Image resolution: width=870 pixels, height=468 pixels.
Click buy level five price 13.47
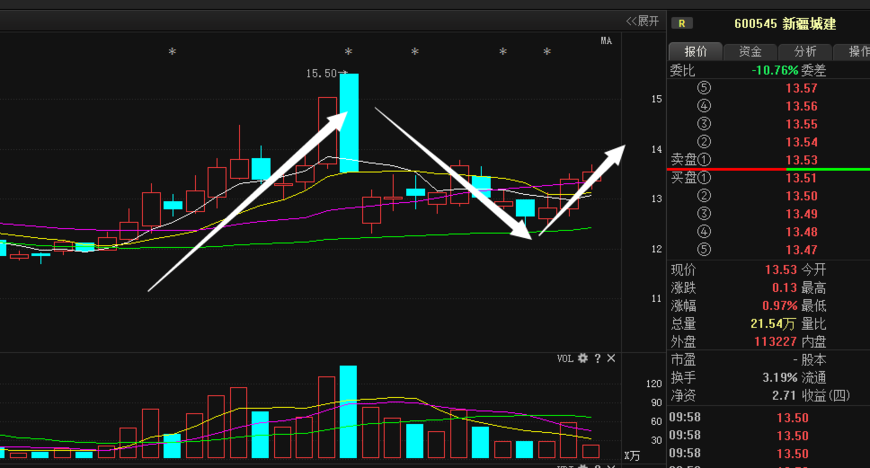coord(801,250)
